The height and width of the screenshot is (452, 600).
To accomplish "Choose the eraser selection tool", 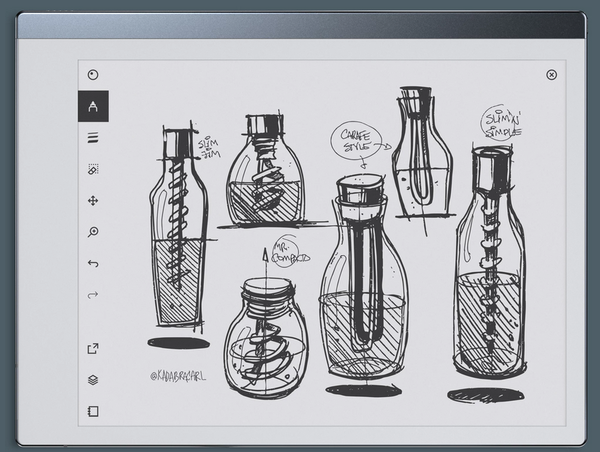I will point(93,170).
